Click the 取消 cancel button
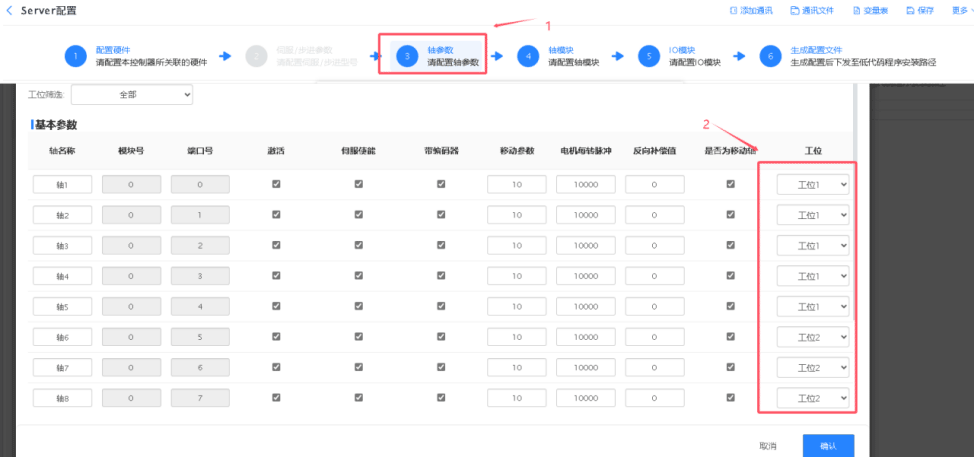This screenshot has height=458, width=974. coord(767,445)
